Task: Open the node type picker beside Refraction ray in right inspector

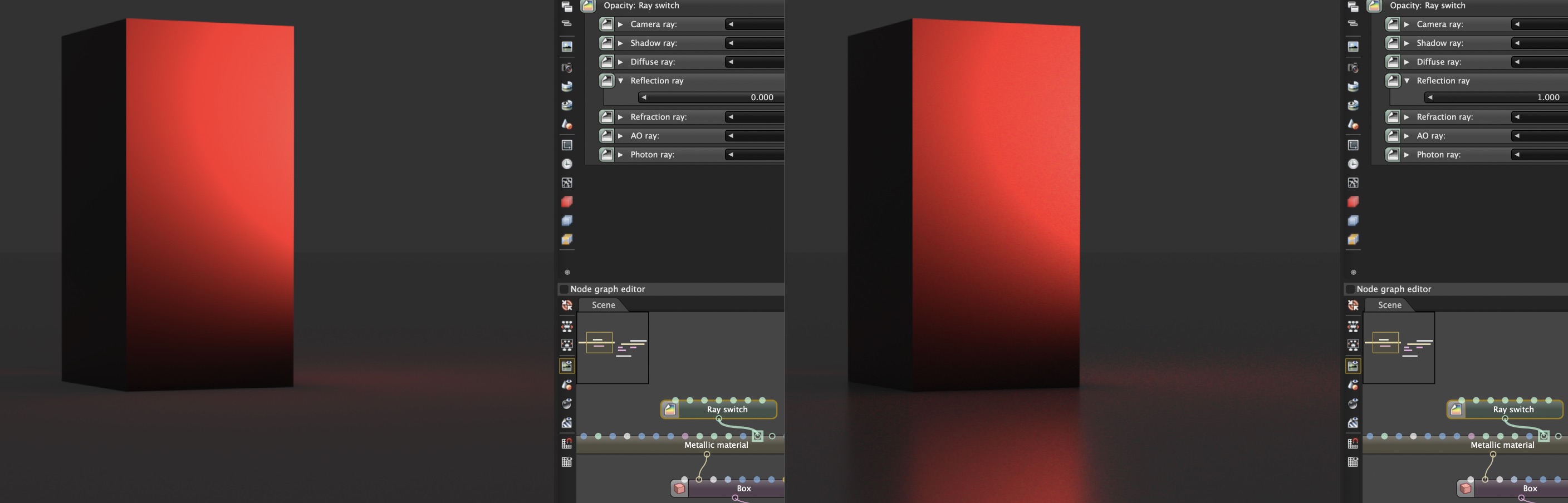Action: [x=1393, y=117]
